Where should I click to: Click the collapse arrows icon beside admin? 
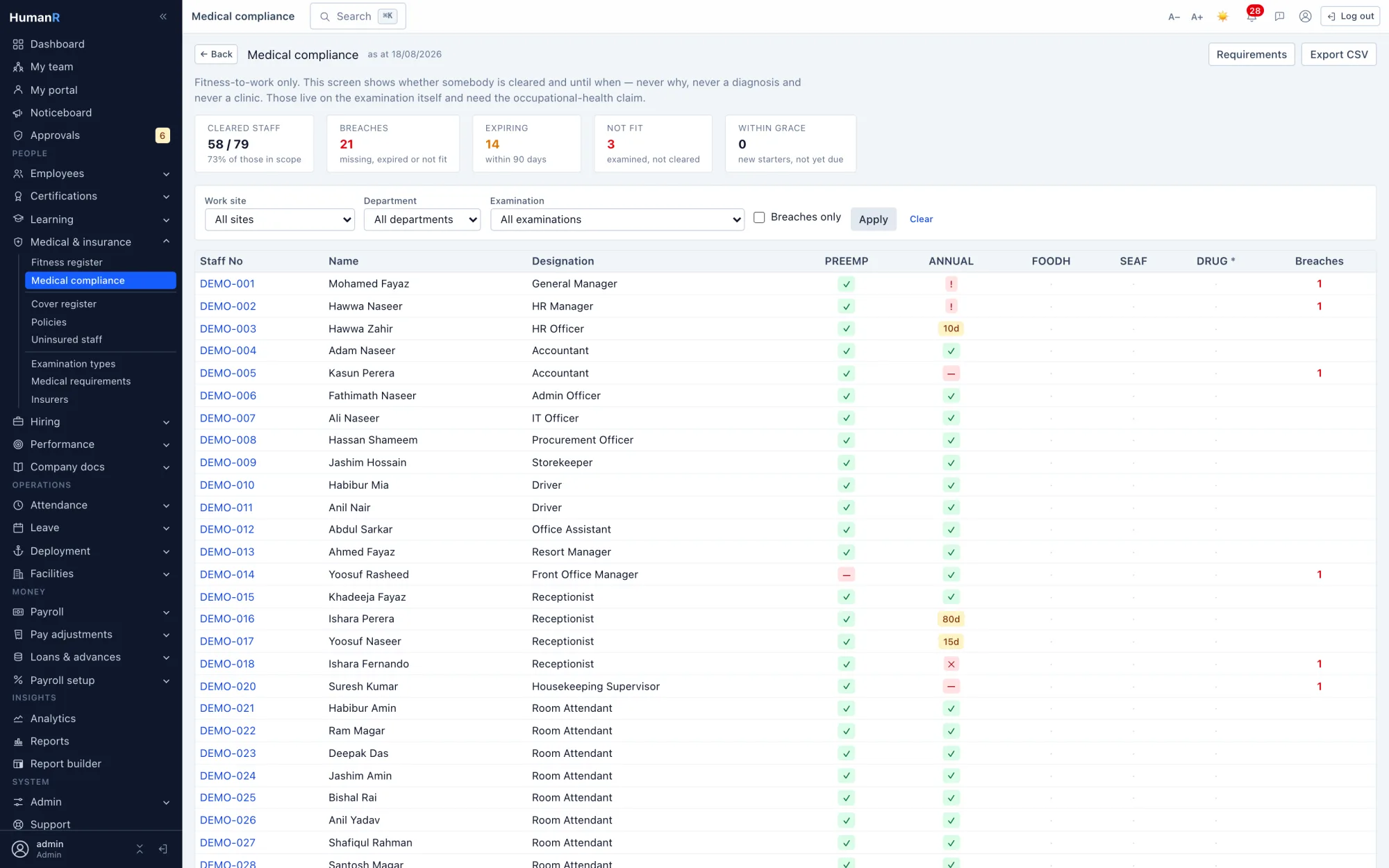[140, 849]
